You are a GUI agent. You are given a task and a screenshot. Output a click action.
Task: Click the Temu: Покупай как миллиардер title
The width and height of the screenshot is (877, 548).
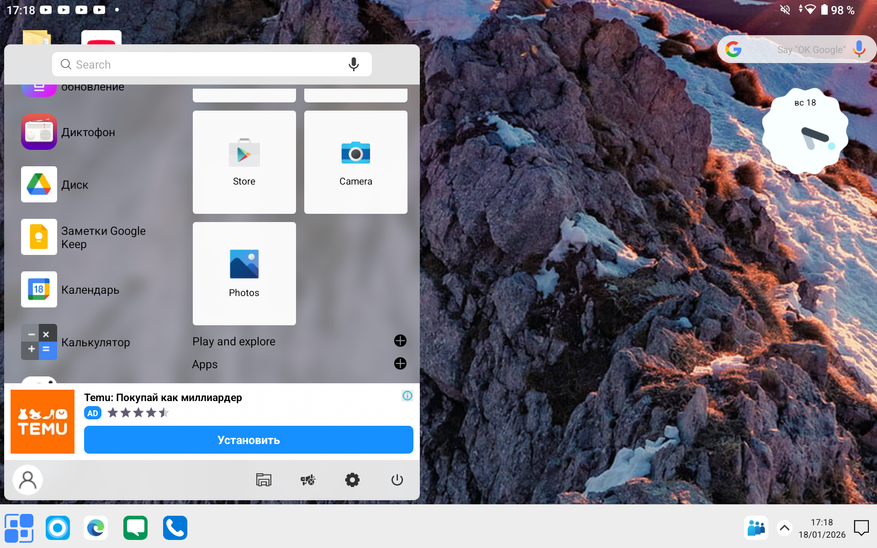pos(163,398)
